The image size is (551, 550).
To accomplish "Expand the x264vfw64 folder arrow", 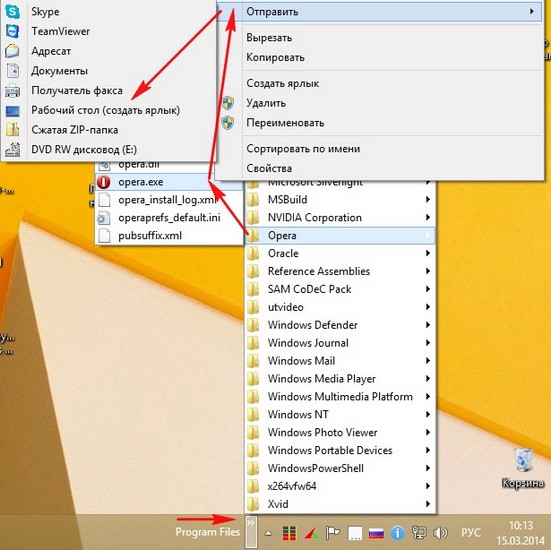I will [428, 486].
